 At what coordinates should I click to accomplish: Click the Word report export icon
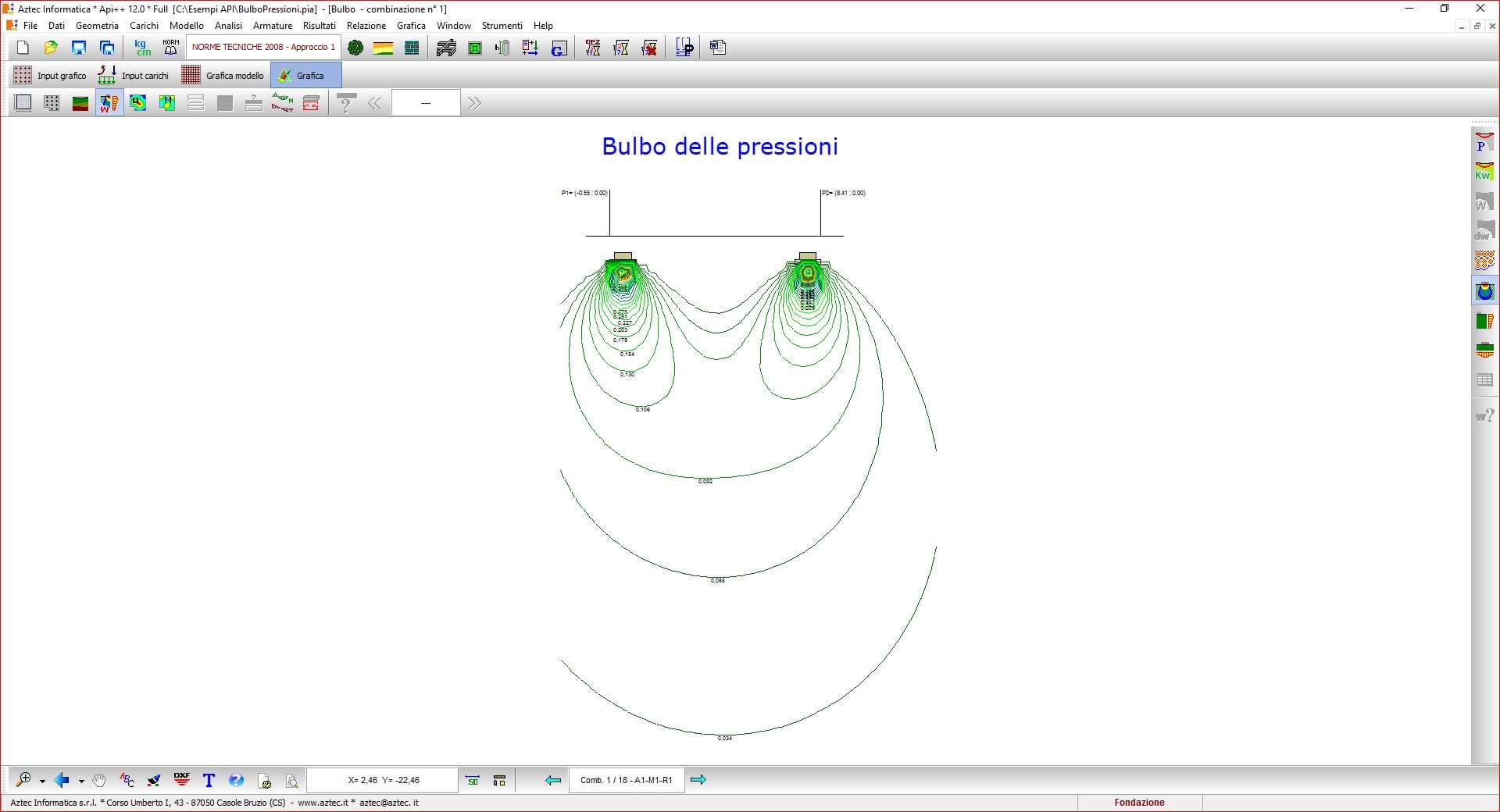(x=717, y=48)
